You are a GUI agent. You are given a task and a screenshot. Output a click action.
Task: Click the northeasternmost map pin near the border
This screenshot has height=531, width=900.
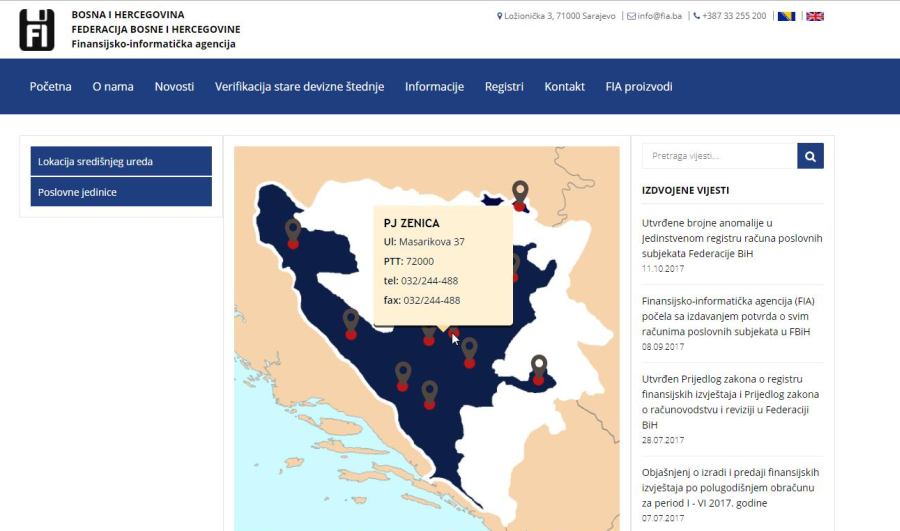(x=519, y=193)
